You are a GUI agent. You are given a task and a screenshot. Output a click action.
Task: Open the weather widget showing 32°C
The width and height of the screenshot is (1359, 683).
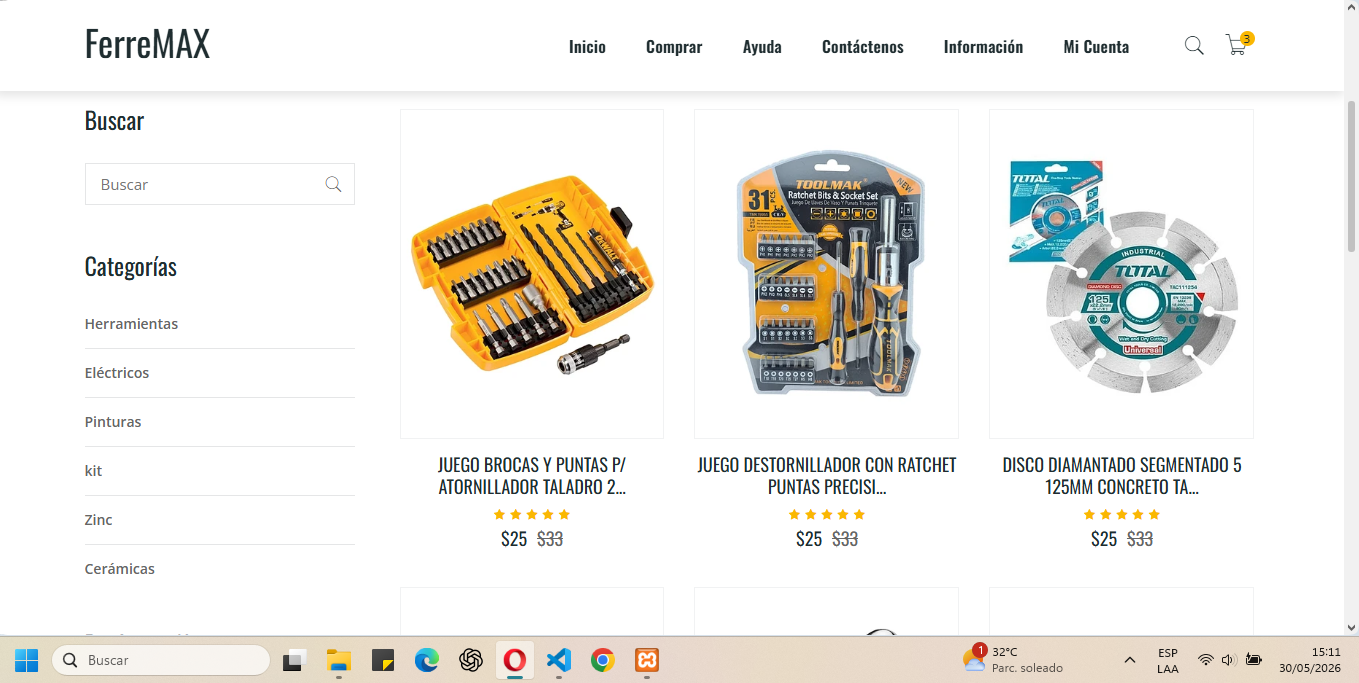(x=1014, y=660)
